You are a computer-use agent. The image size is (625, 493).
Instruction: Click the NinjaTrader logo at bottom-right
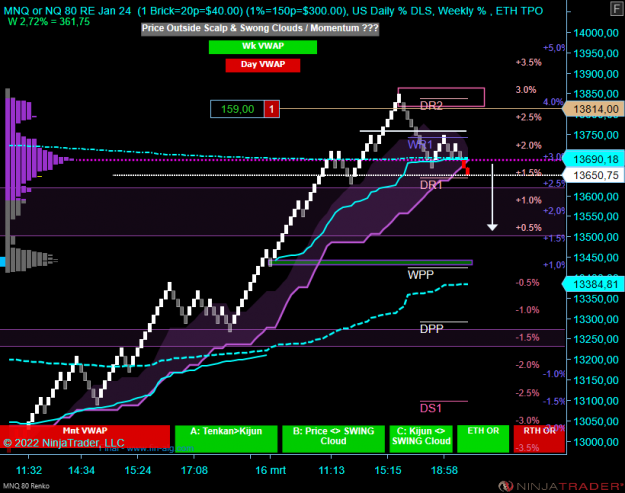[x=561, y=486]
